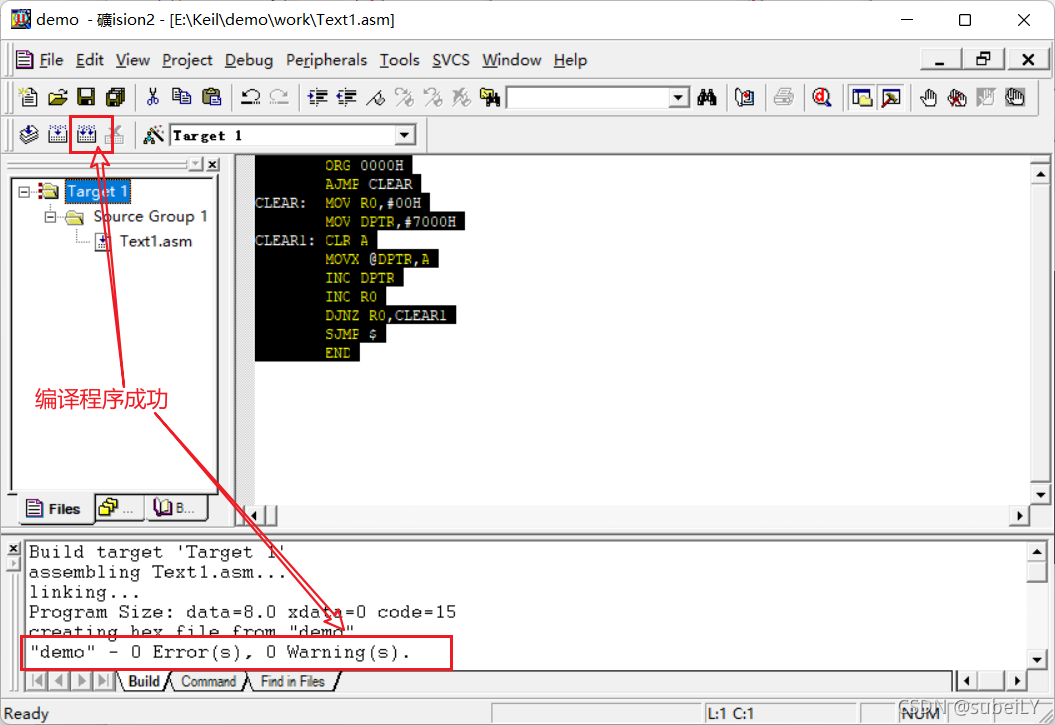Select the Source Group 1 folder
Viewport: 1055px width, 725px height.
[150, 217]
